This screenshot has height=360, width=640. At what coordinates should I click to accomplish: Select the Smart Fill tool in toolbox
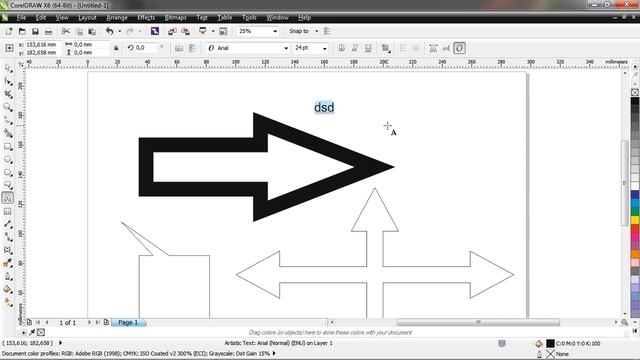pyautogui.click(x=8, y=133)
